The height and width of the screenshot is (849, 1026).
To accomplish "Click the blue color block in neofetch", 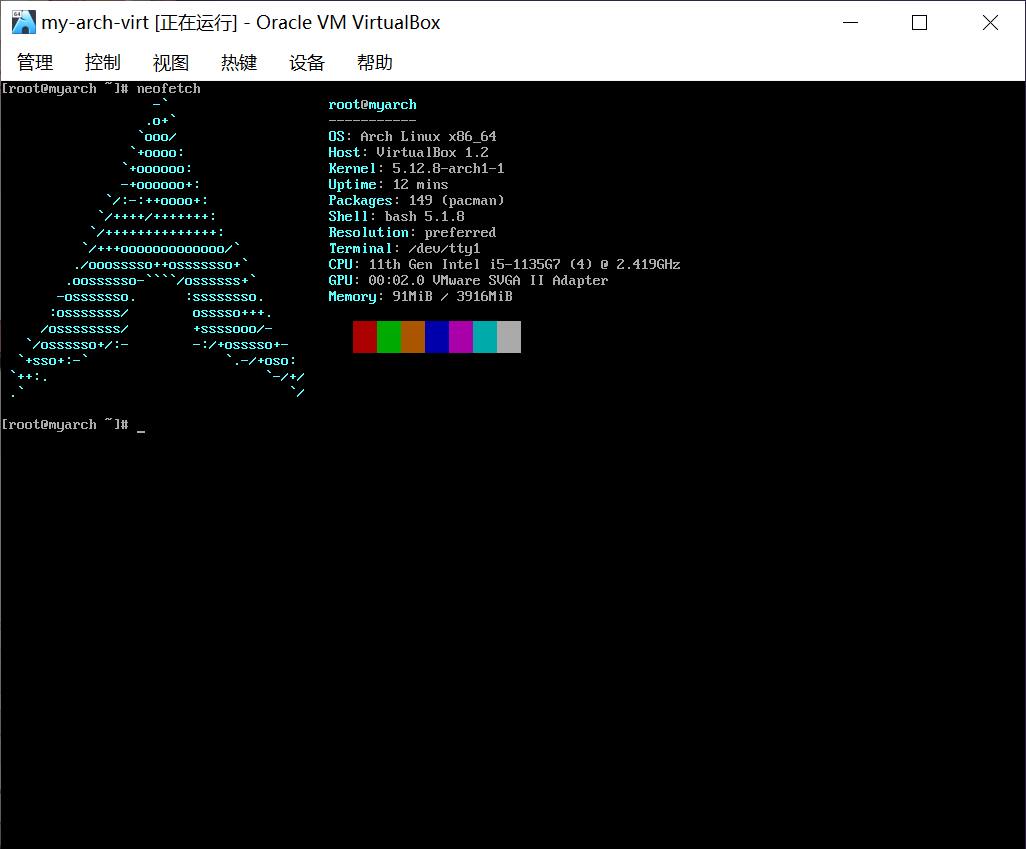I will (x=436, y=337).
